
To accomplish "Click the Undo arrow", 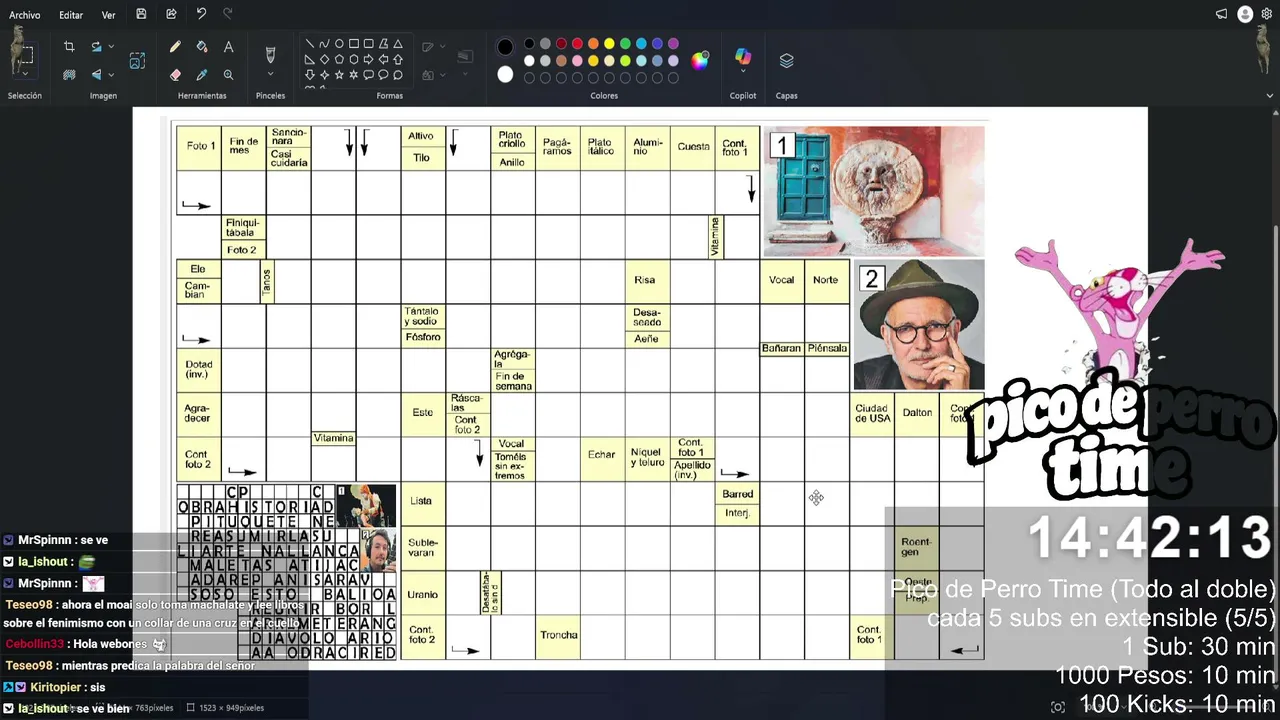I will 201,14.
